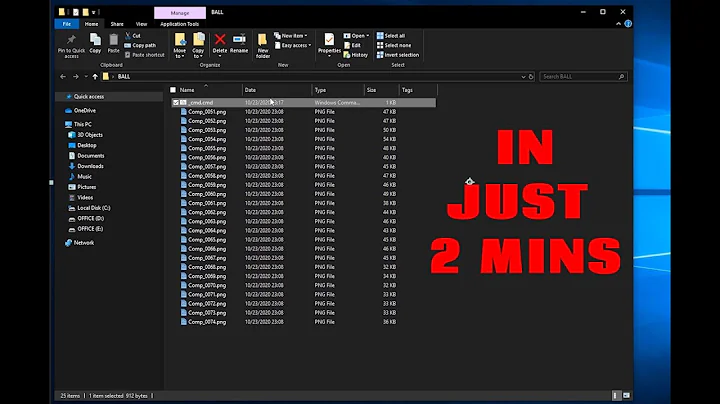
Task: Open the File menu tab
Action: click(66, 24)
